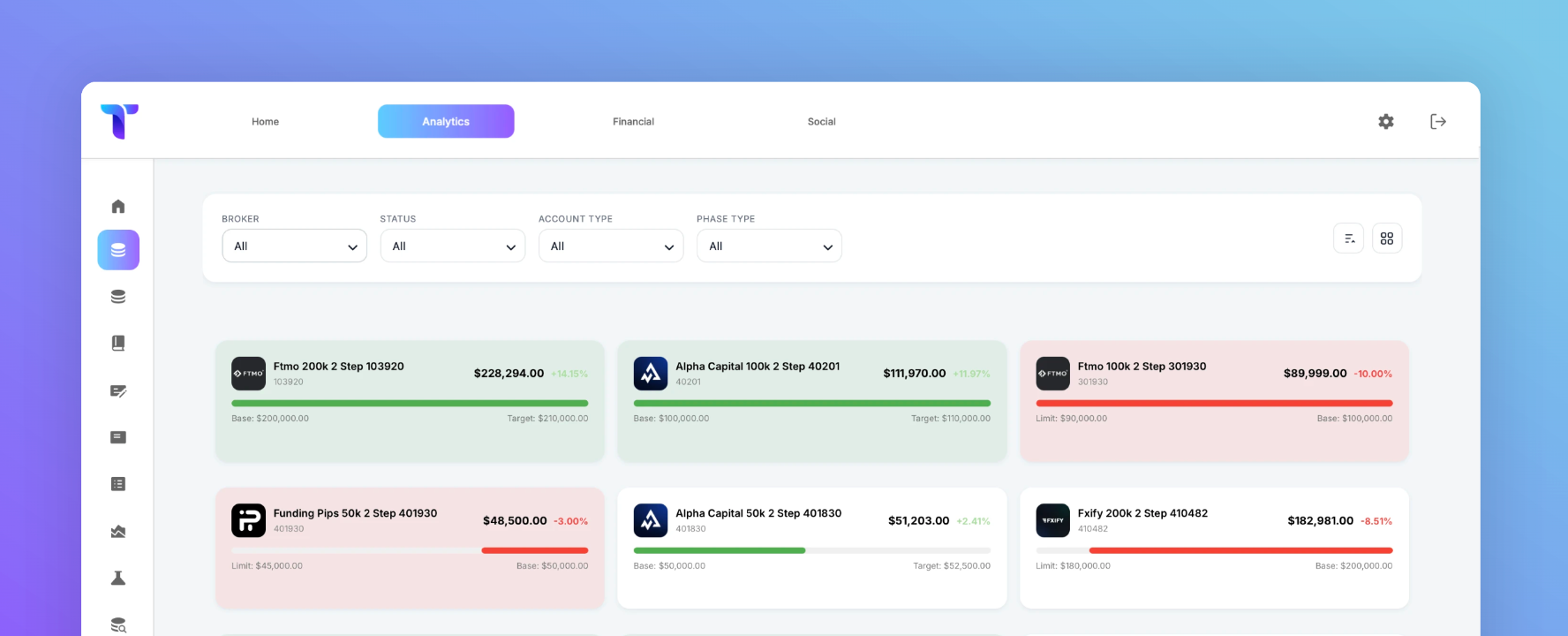Switch to list sort view
This screenshot has width=1568, height=636.
coord(1349,238)
